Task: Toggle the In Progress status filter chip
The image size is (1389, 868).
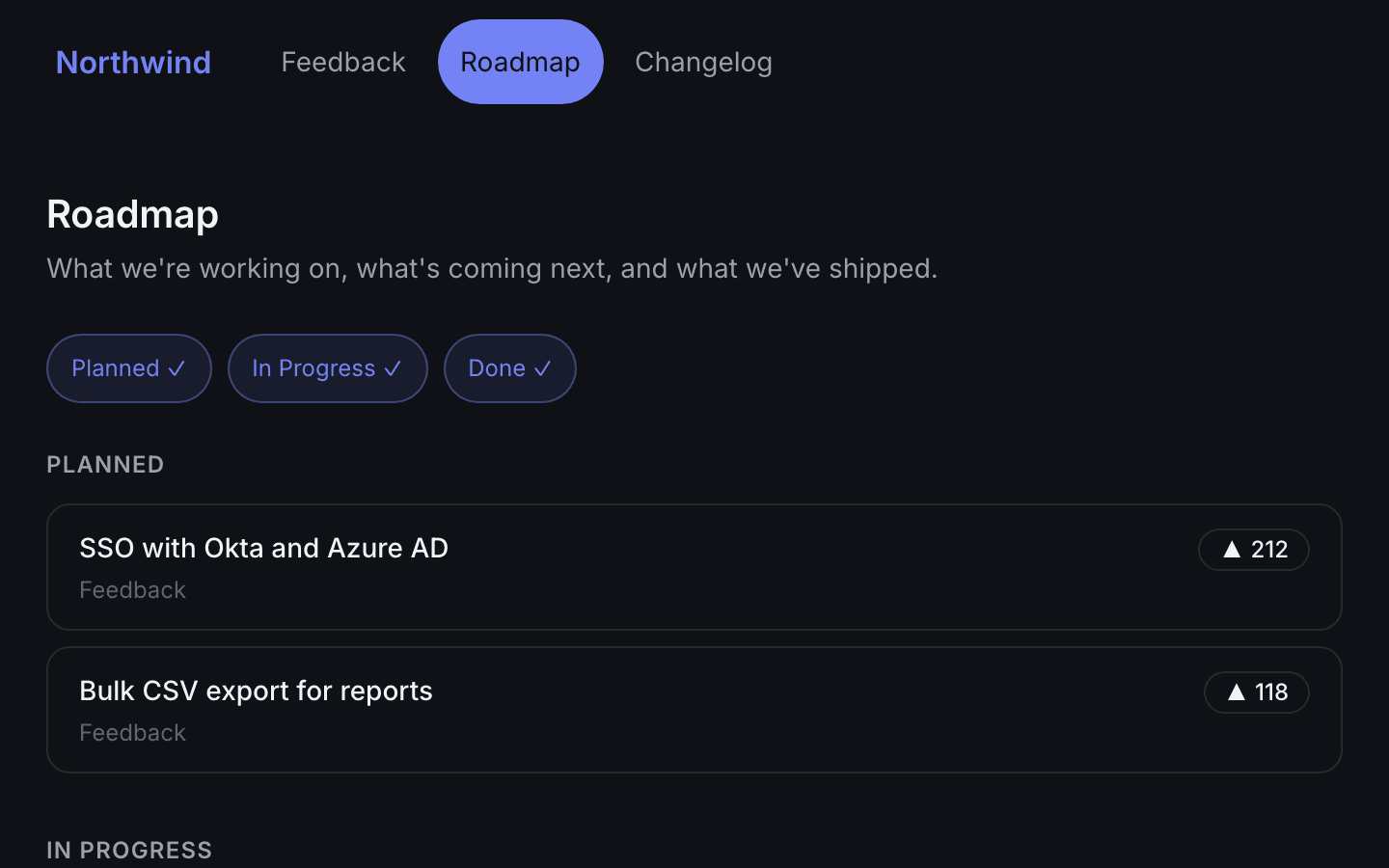Action: (x=328, y=368)
